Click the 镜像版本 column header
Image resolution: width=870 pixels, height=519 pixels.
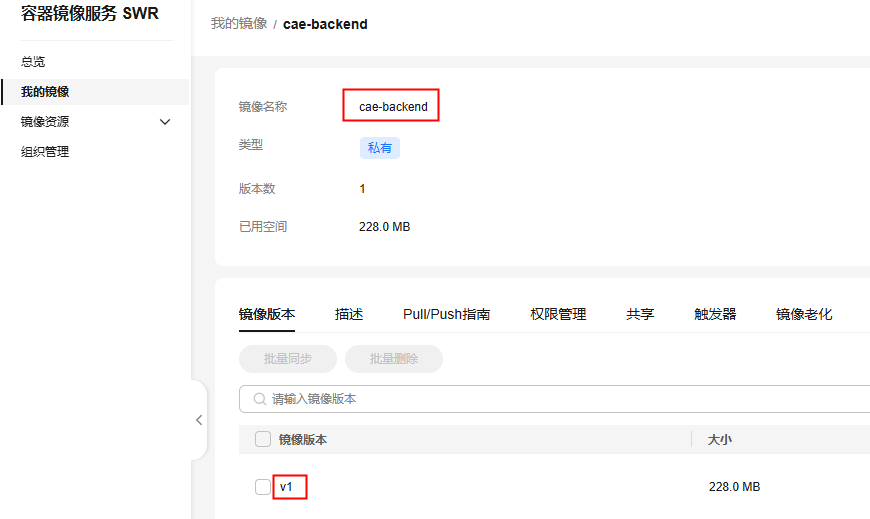[302, 440]
